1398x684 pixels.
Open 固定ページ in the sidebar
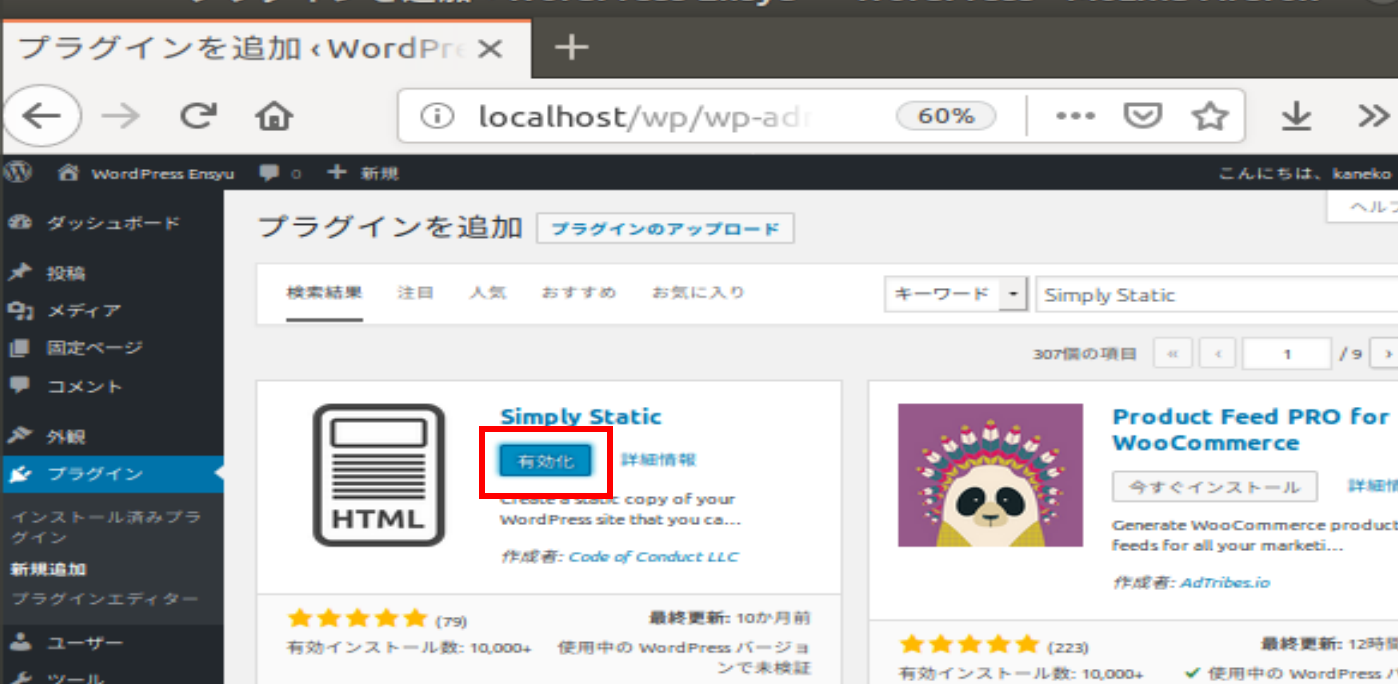click(x=112, y=348)
